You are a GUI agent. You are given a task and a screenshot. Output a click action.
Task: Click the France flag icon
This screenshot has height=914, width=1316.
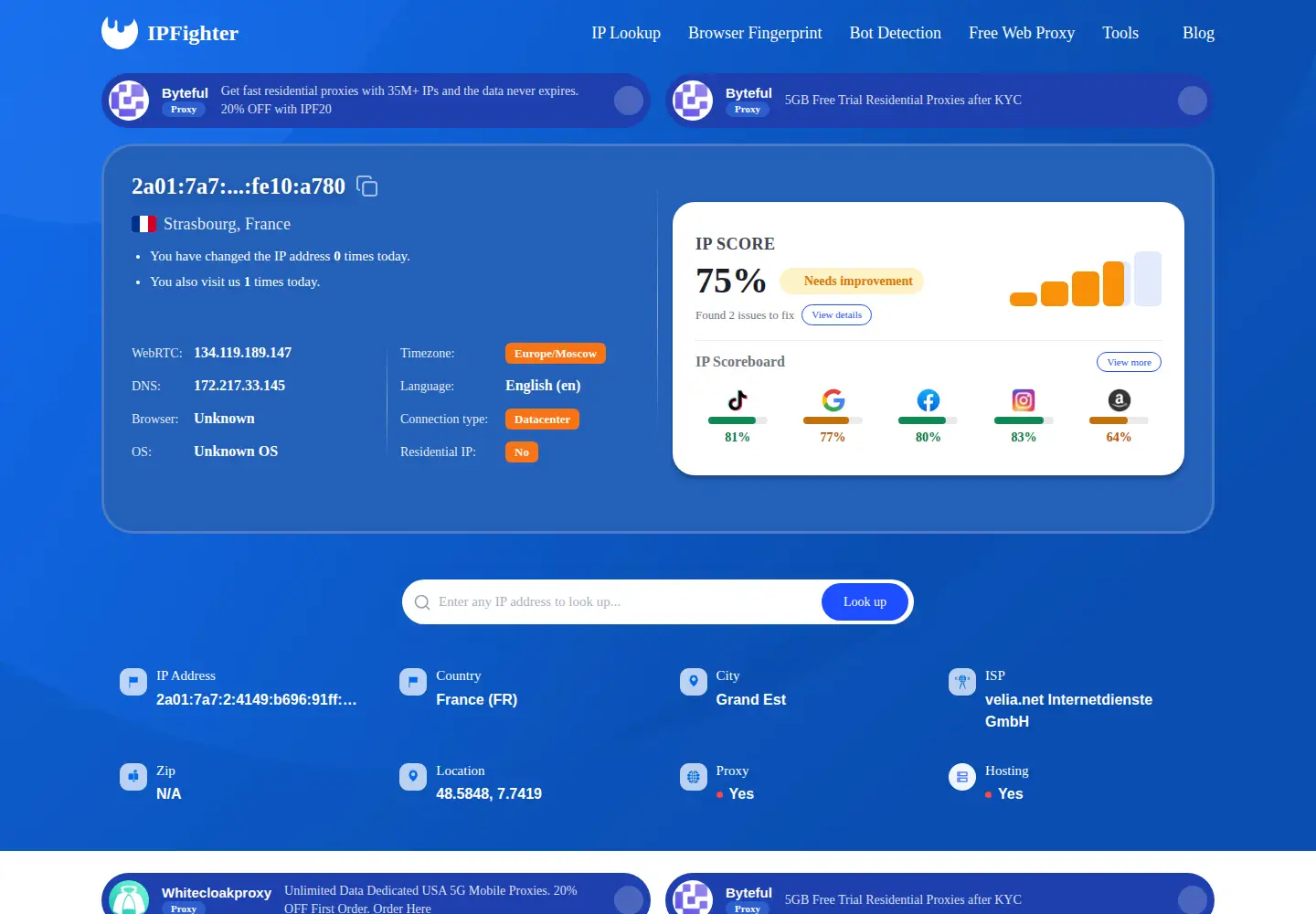pos(144,224)
